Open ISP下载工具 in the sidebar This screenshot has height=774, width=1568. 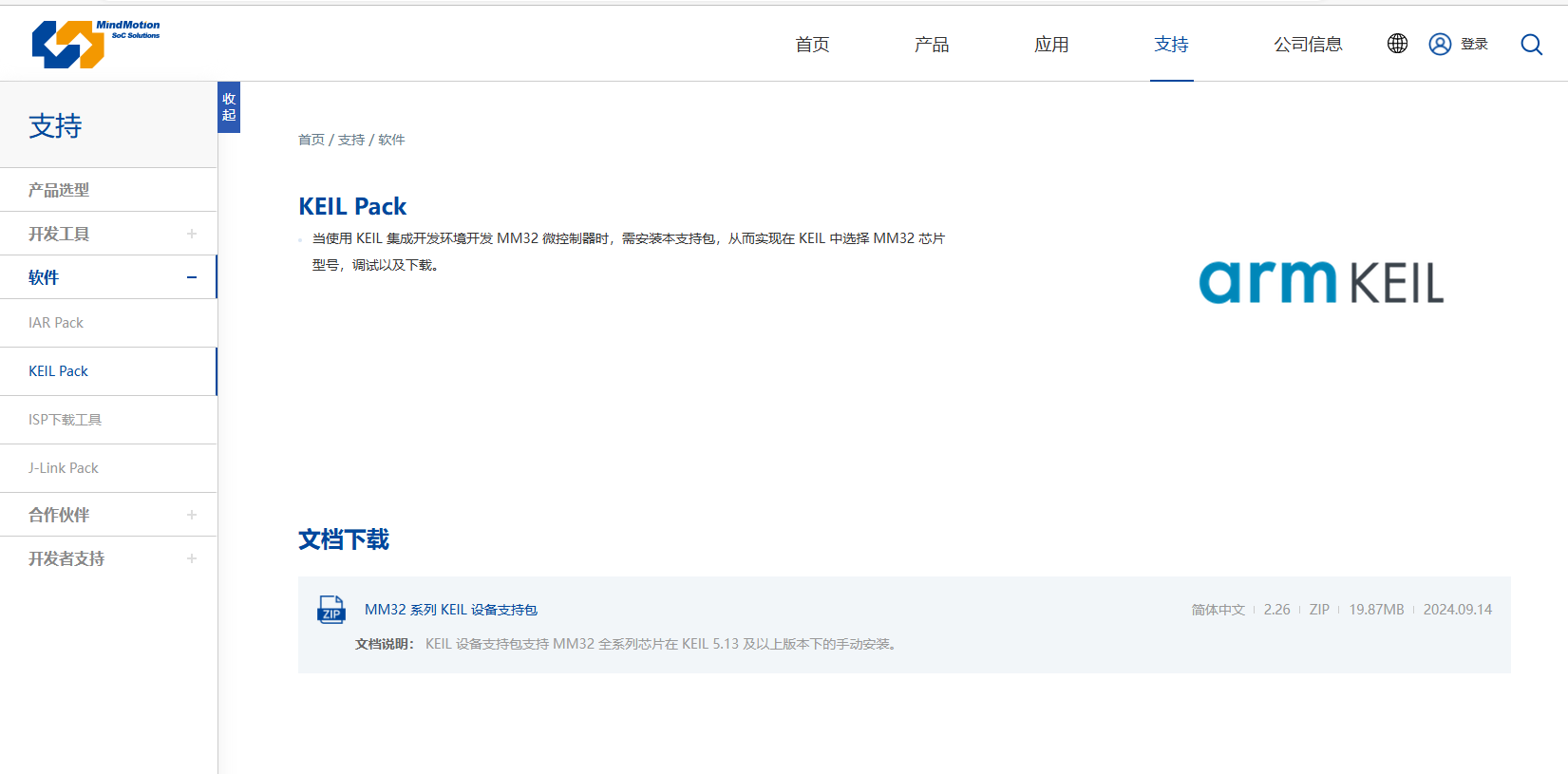65,420
